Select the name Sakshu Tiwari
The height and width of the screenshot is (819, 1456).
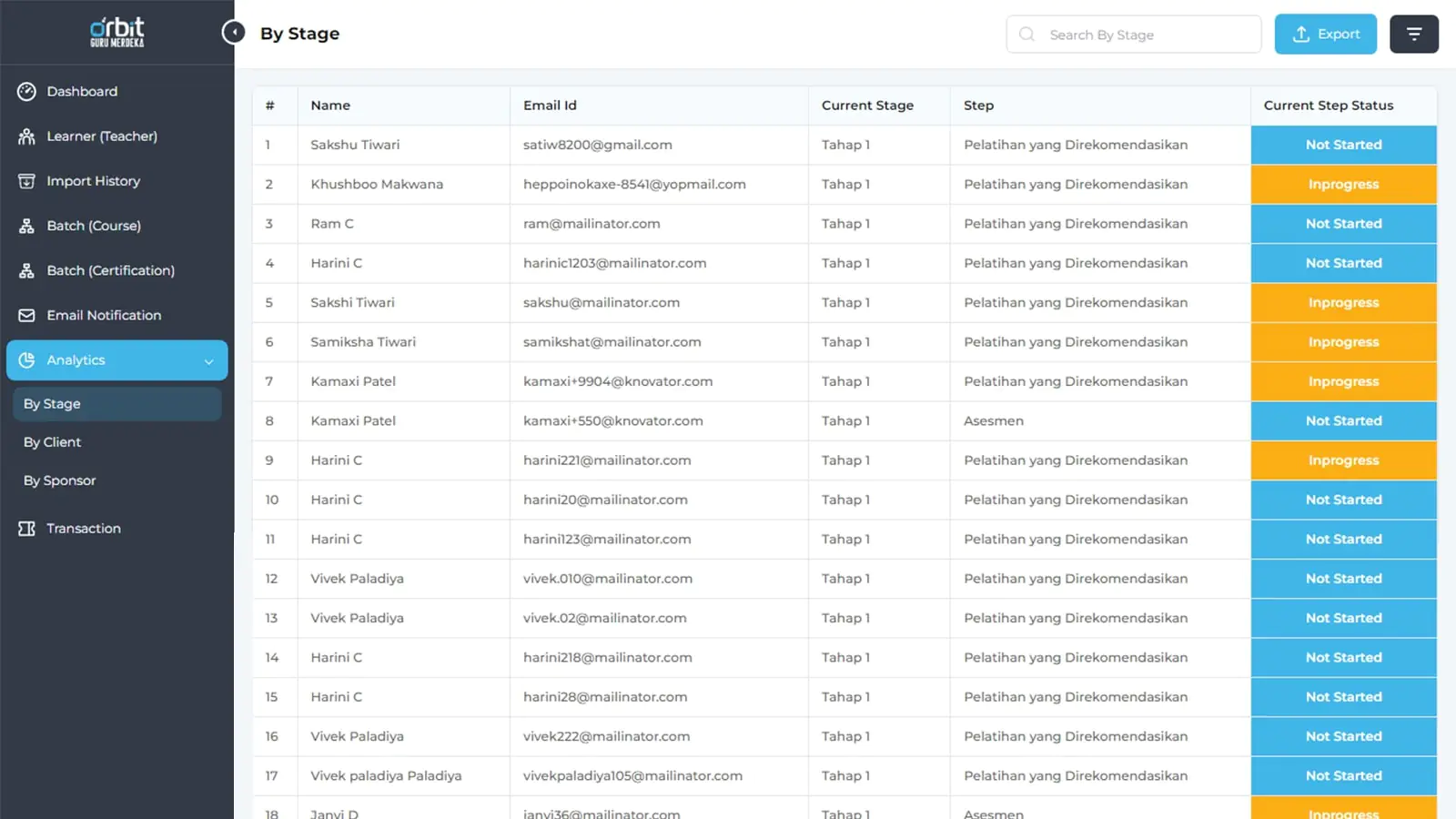355,145
